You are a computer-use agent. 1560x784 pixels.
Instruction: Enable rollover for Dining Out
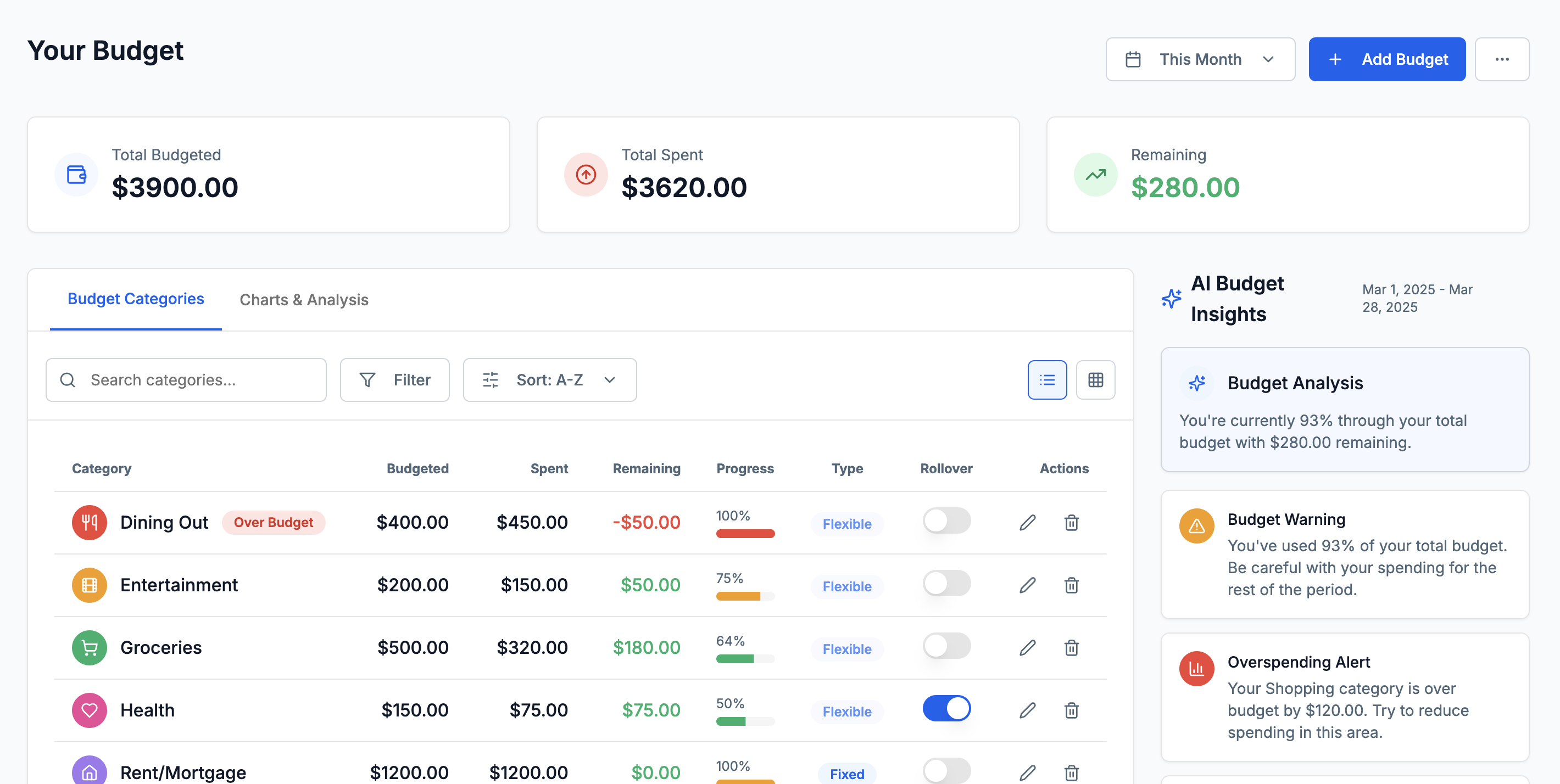pos(946,521)
